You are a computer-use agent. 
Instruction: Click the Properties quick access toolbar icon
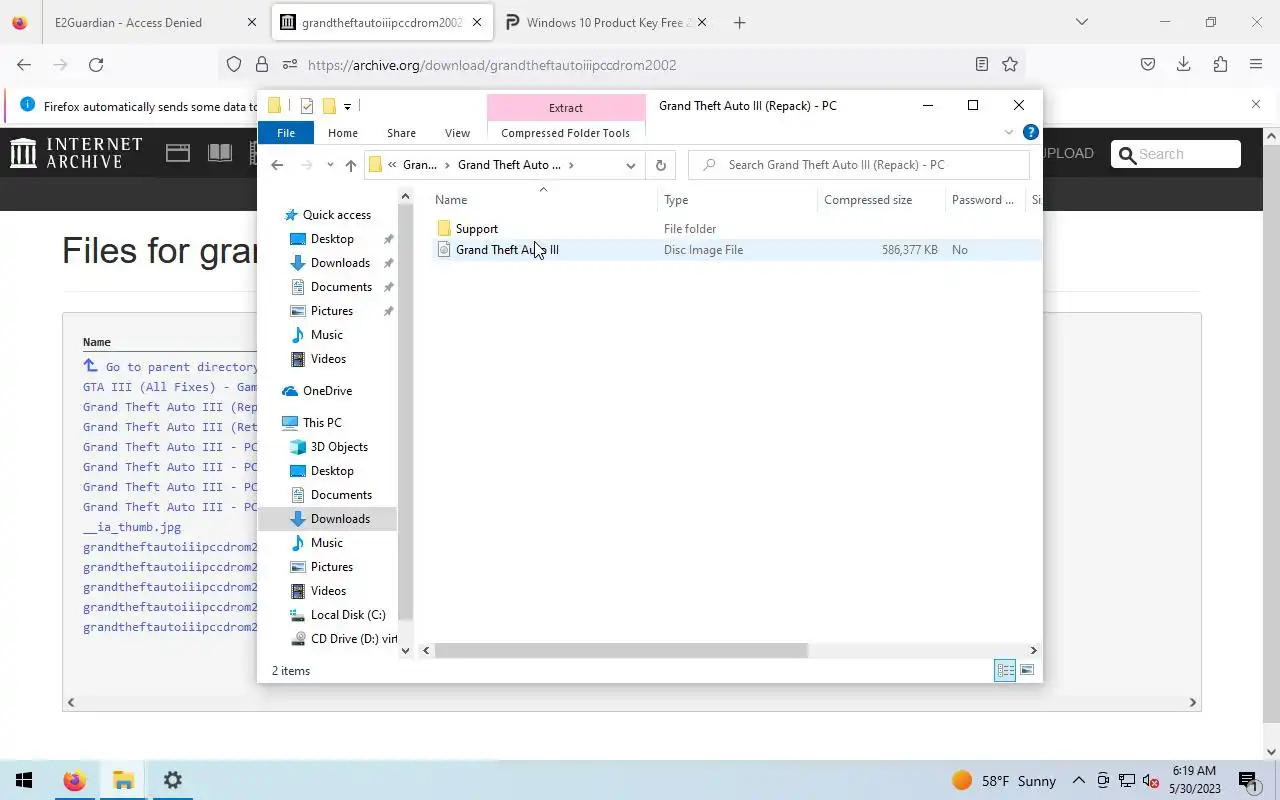(x=307, y=106)
